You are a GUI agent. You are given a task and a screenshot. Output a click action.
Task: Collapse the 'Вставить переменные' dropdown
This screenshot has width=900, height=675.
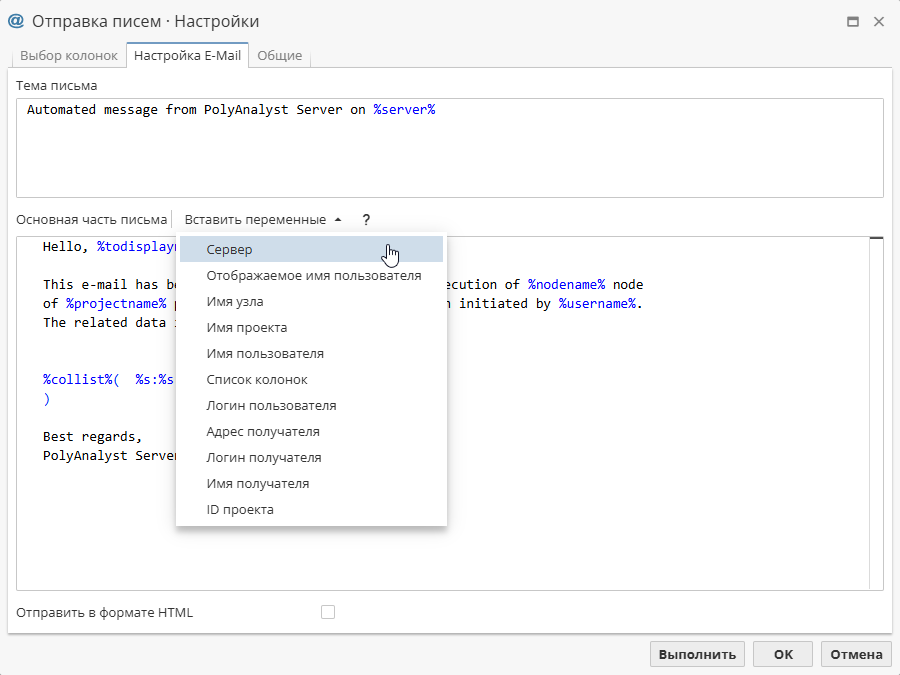pos(263,220)
